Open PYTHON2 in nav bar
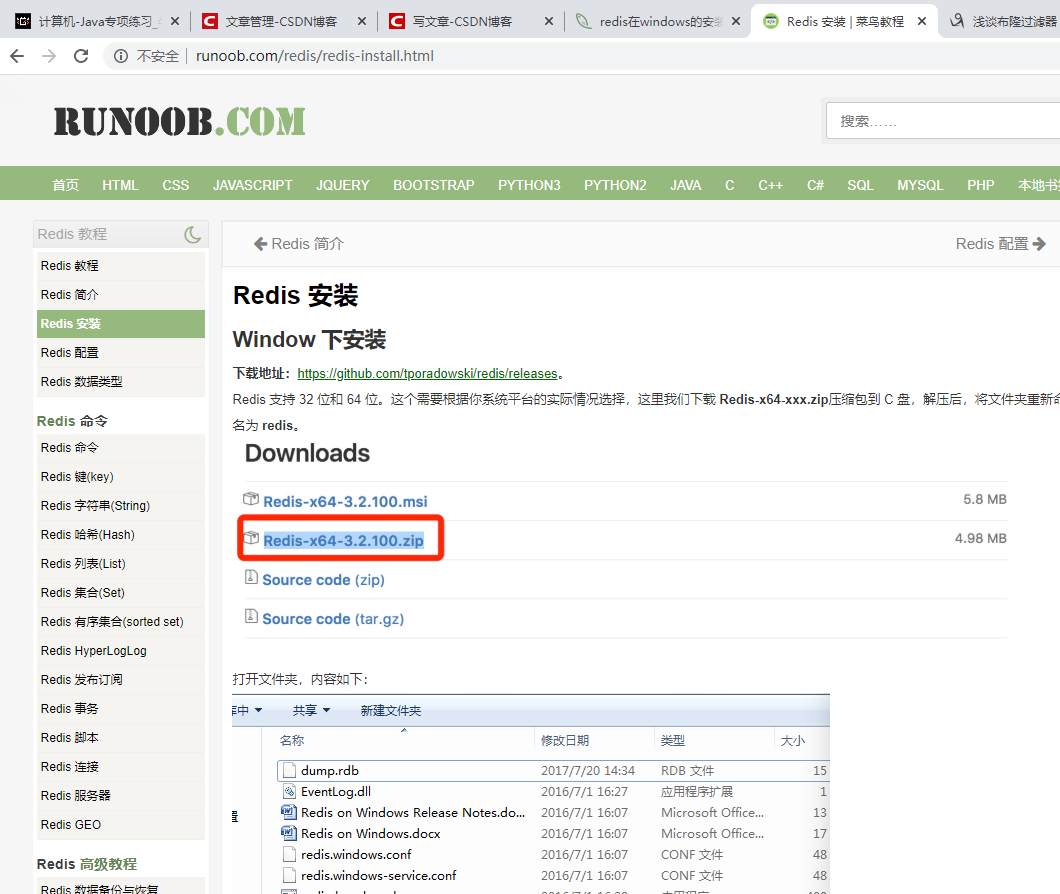This screenshot has height=894, width=1060. [615, 185]
